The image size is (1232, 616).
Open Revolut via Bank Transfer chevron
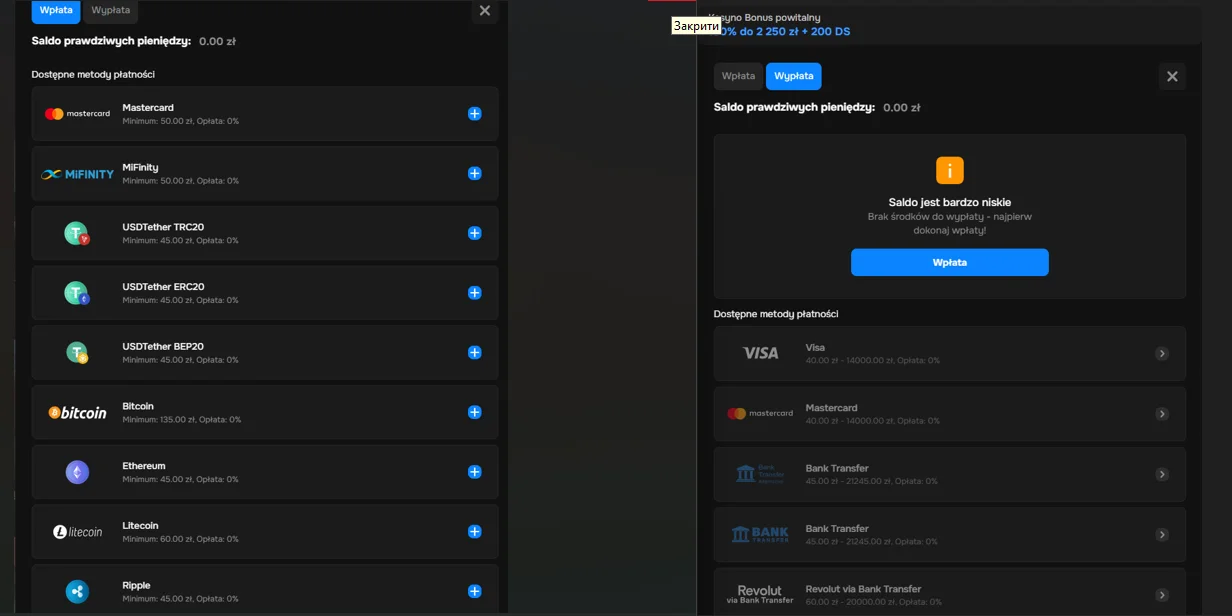(x=1161, y=595)
